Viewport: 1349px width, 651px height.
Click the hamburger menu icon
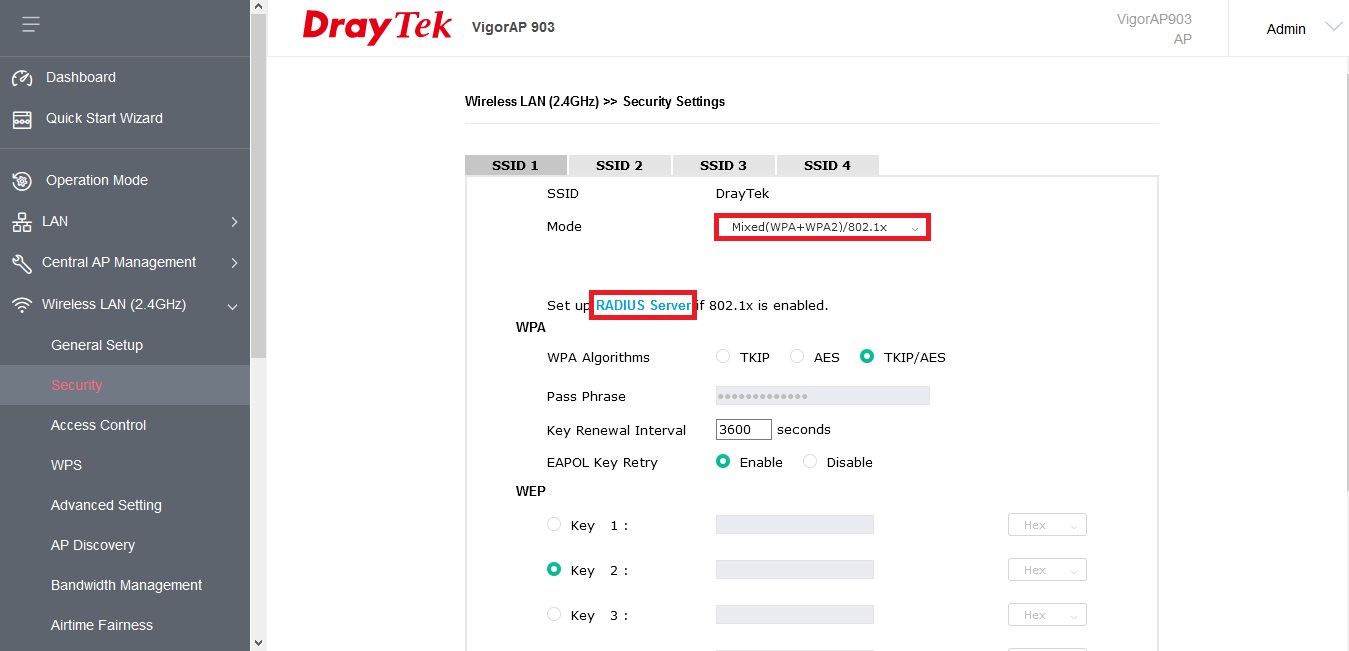[x=30, y=24]
